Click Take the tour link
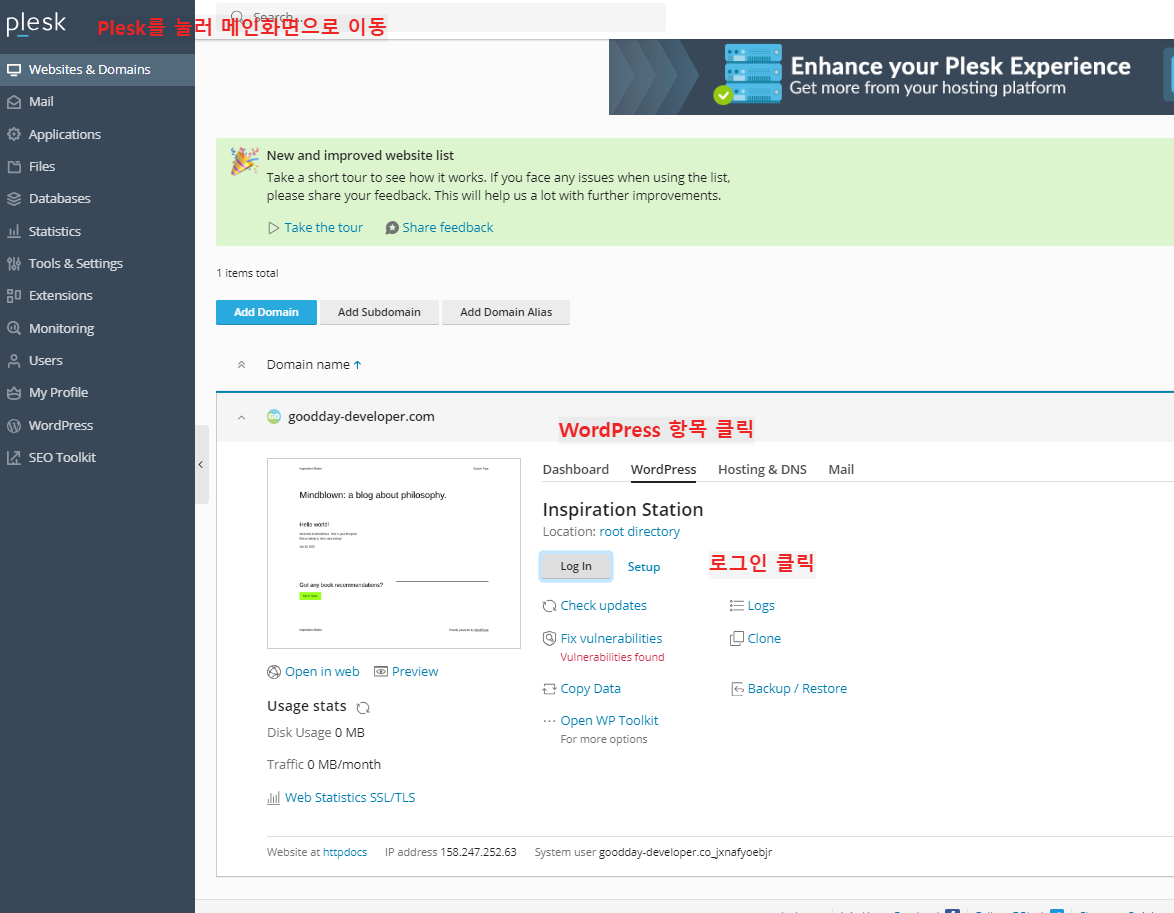This screenshot has height=913, width=1174. (x=323, y=228)
